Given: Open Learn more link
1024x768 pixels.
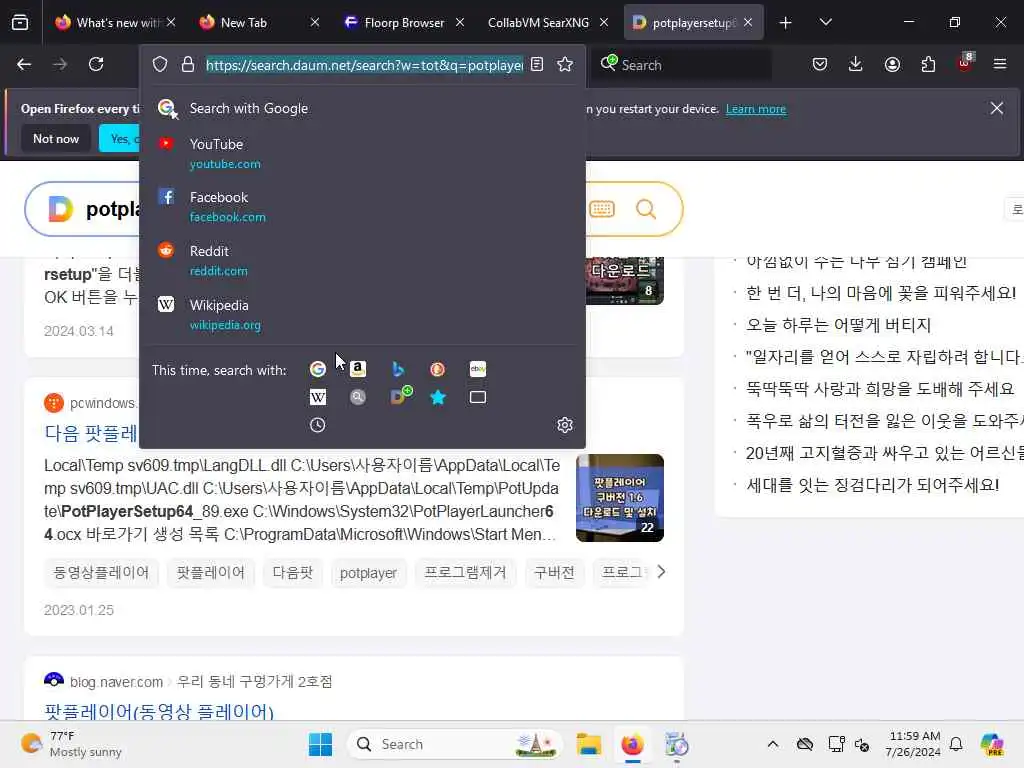Looking at the screenshot, I should pos(756,109).
